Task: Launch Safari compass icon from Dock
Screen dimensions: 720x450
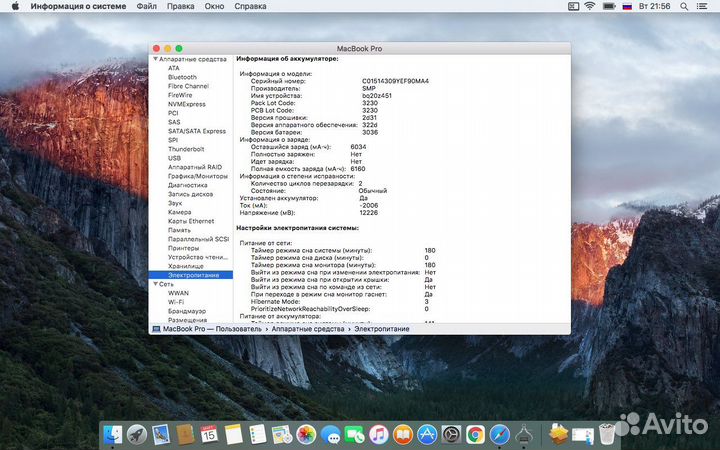Action: point(500,434)
